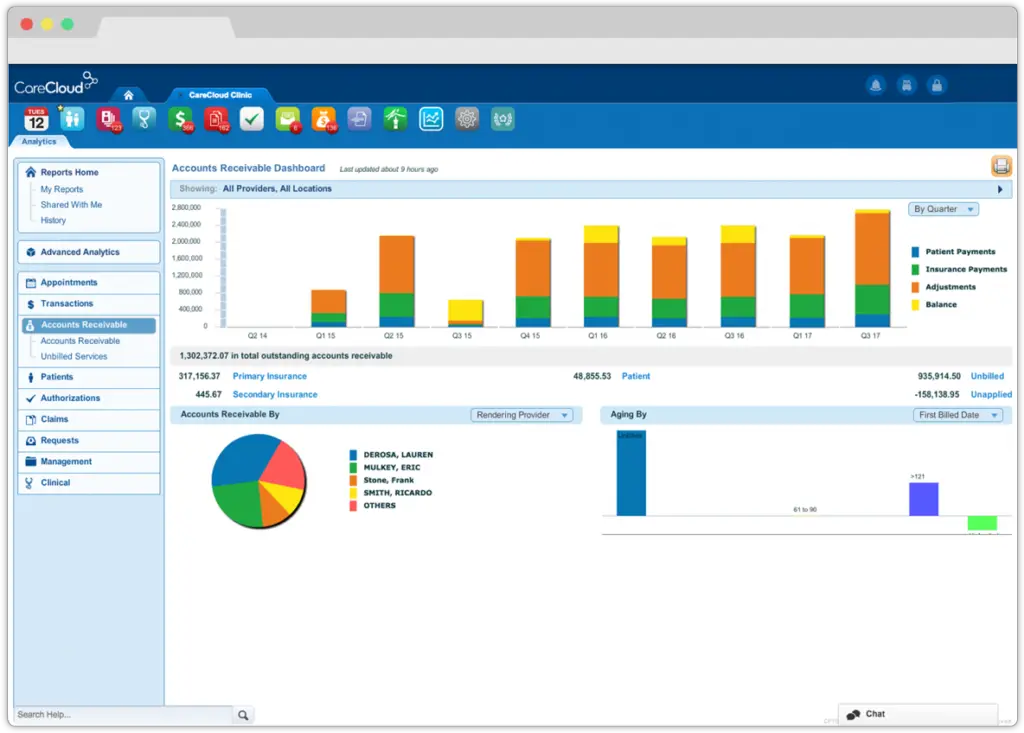Image resolution: width=1024 pixels, height=733 pixels.
Task: Click the Unbilled amount link
Action: point(987,376)
